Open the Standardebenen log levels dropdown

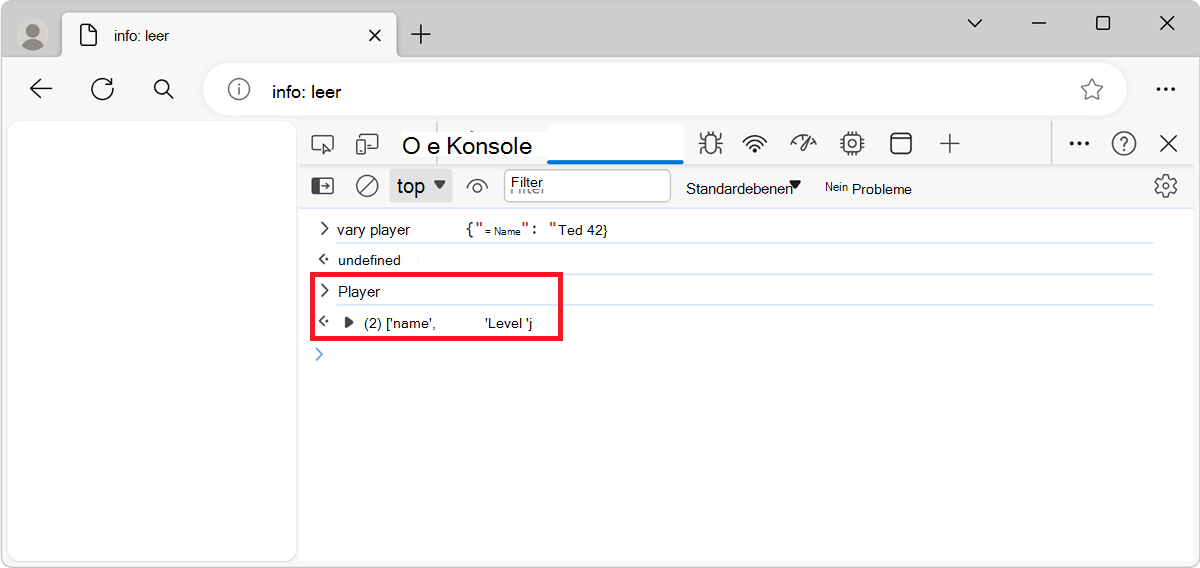pyautogui.click(x=744, y=188)
